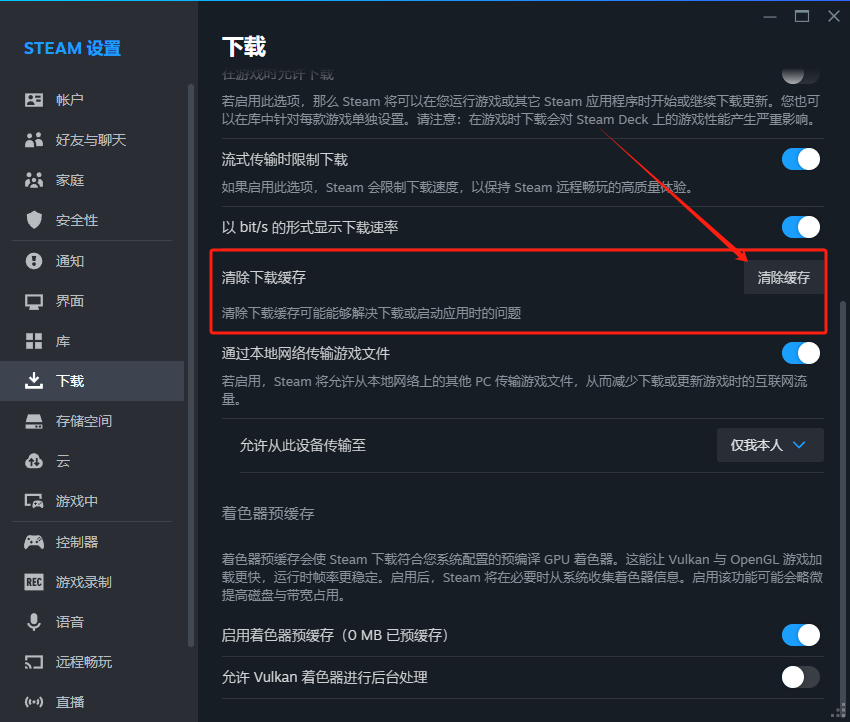
Task: Click the Friends and Chat people icon
Action: 34,140
